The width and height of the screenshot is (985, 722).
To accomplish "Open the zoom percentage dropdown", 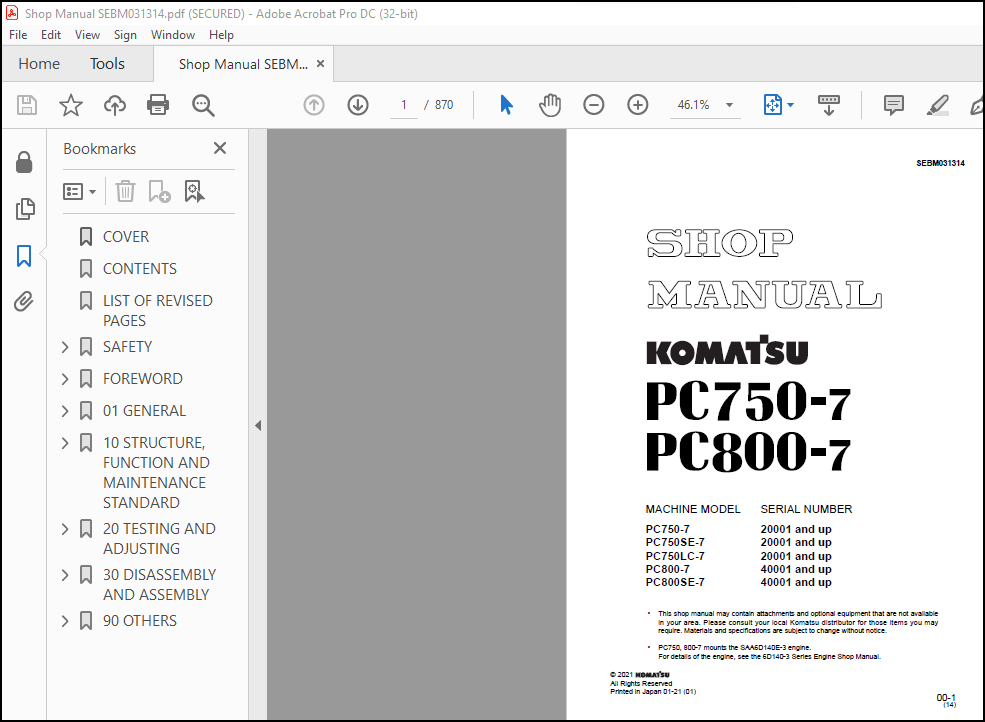I will 729,105.
